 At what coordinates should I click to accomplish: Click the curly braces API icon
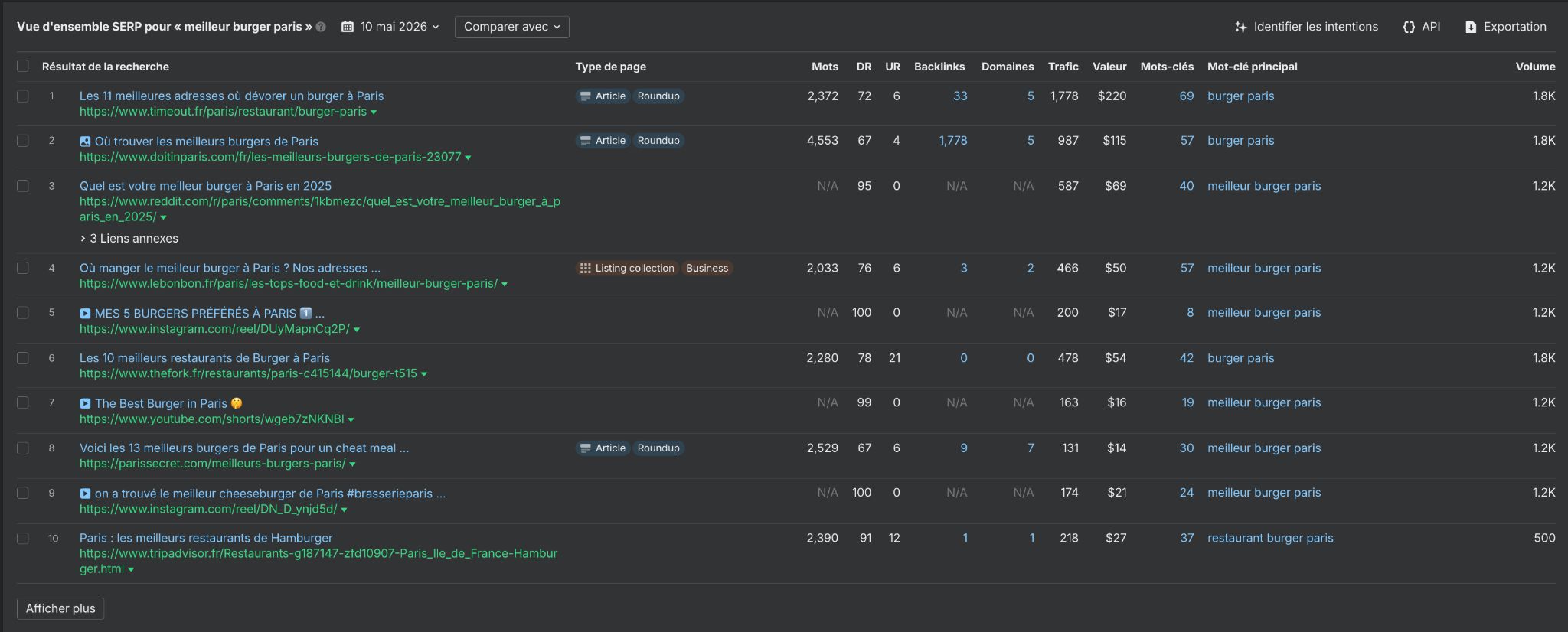[1409, 27]
